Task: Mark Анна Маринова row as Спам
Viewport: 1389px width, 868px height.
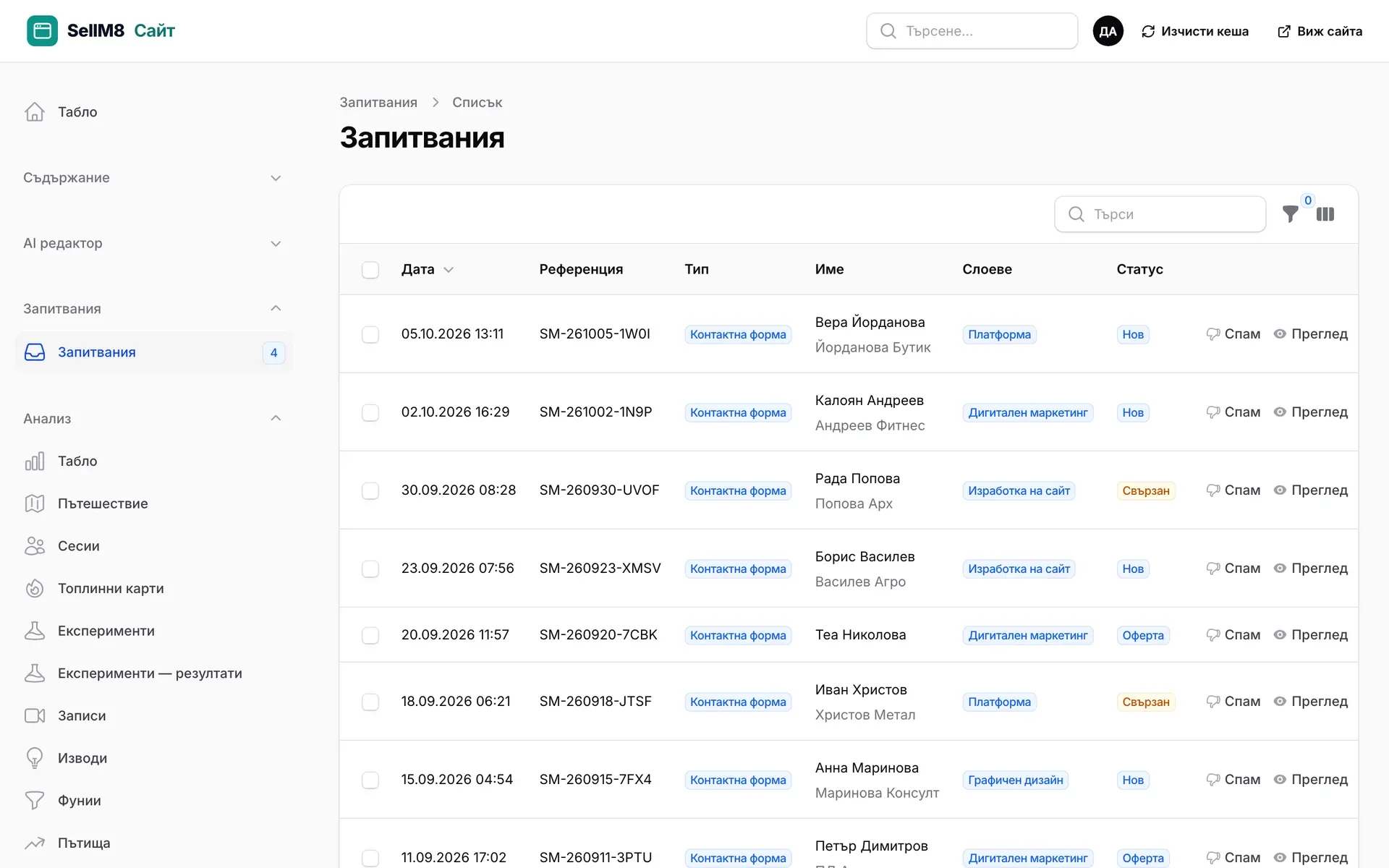Action: coord(1233,779)
